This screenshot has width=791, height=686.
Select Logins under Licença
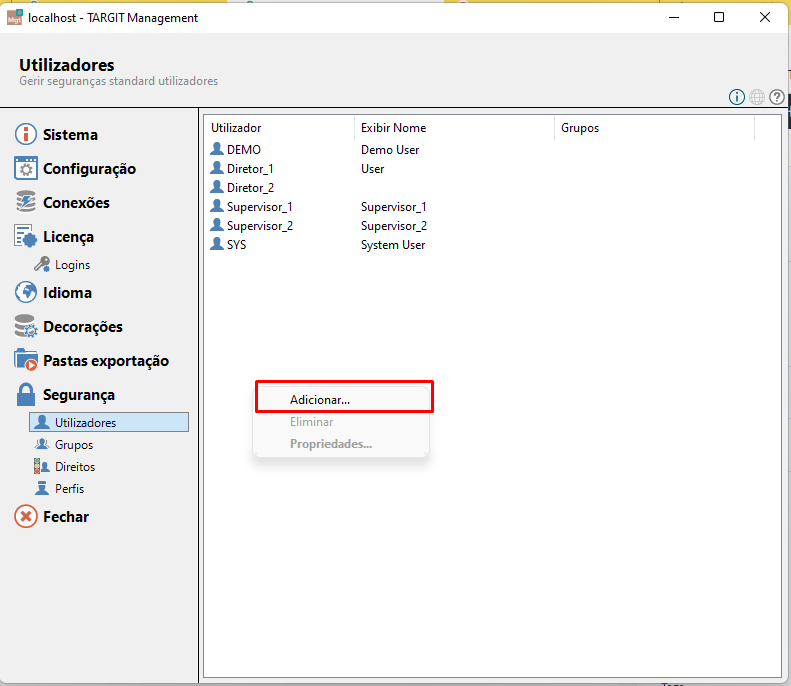tap(72, 265)
